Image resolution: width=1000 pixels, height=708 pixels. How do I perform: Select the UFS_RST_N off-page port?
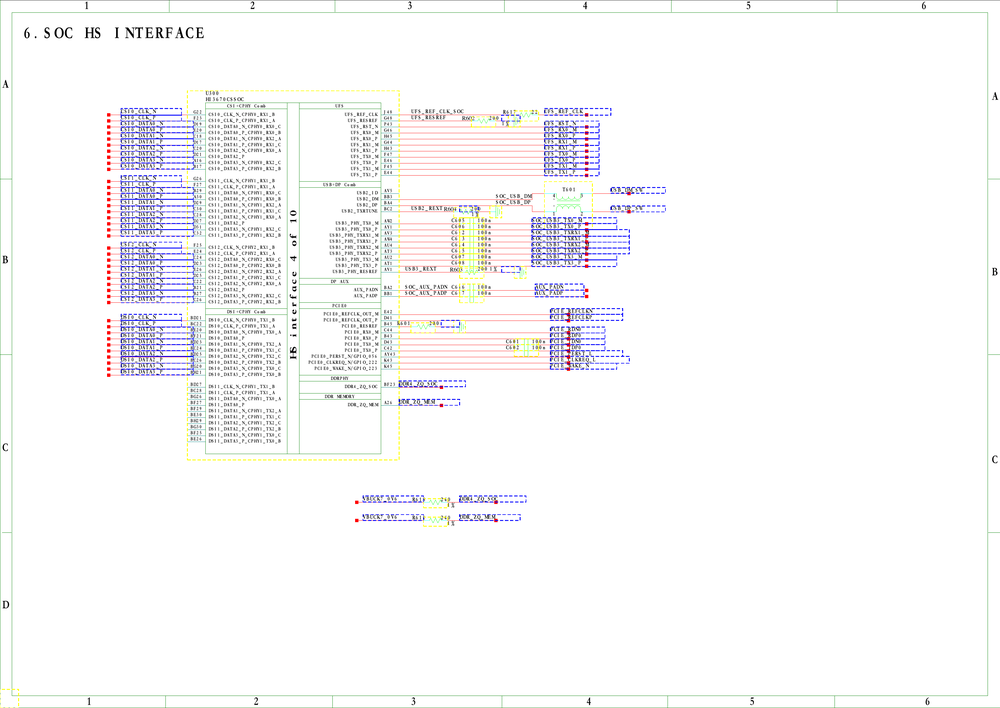(571, 124)
